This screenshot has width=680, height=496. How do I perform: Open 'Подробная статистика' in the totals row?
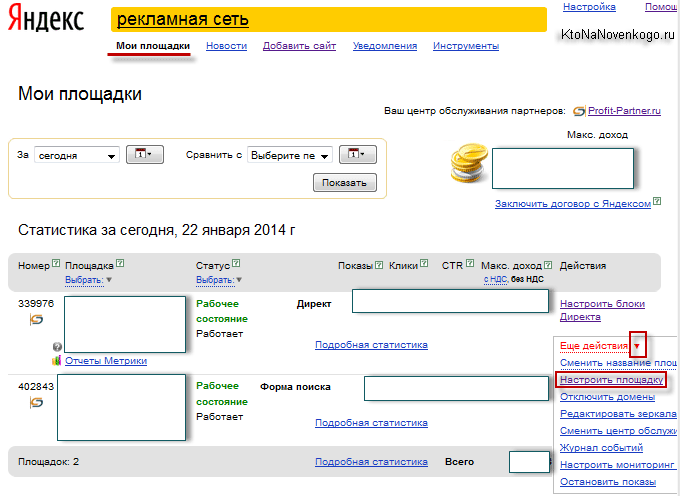point(371,462)
